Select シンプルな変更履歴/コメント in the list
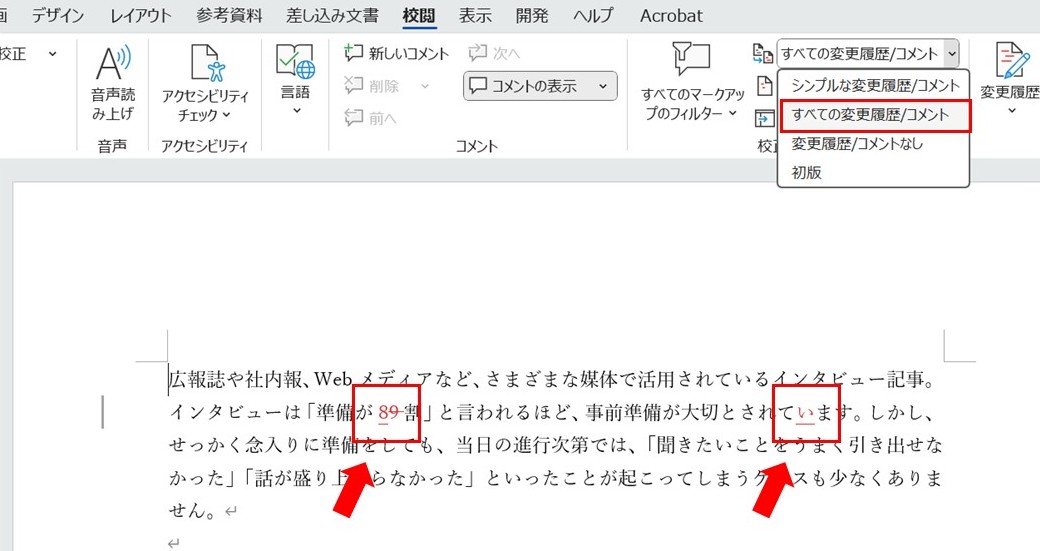 [x=874, y=86]
